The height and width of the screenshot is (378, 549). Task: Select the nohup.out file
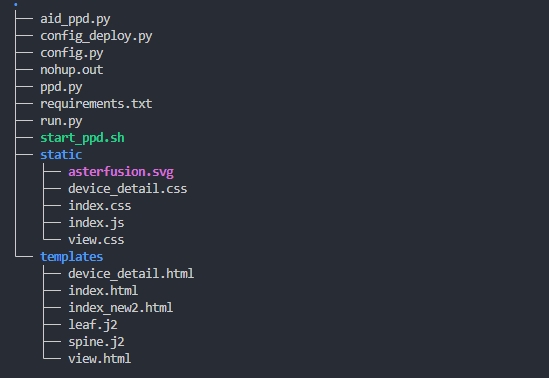pyautogui.click(x=71, y=70)
